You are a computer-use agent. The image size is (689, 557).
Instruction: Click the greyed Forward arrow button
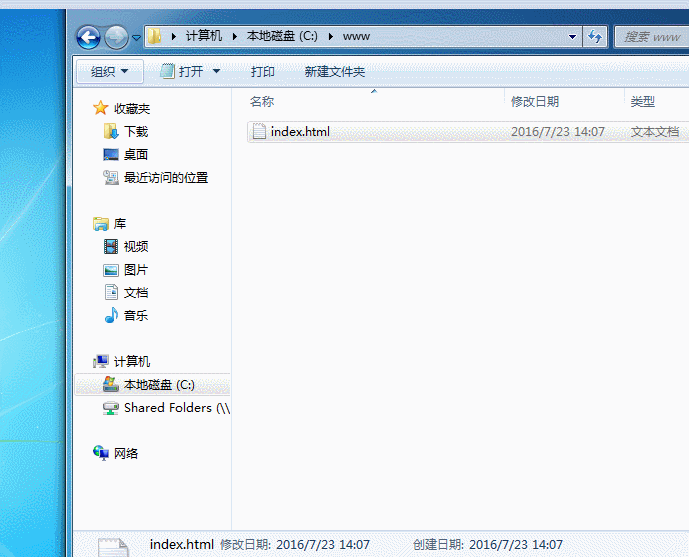tap(116, 37)
